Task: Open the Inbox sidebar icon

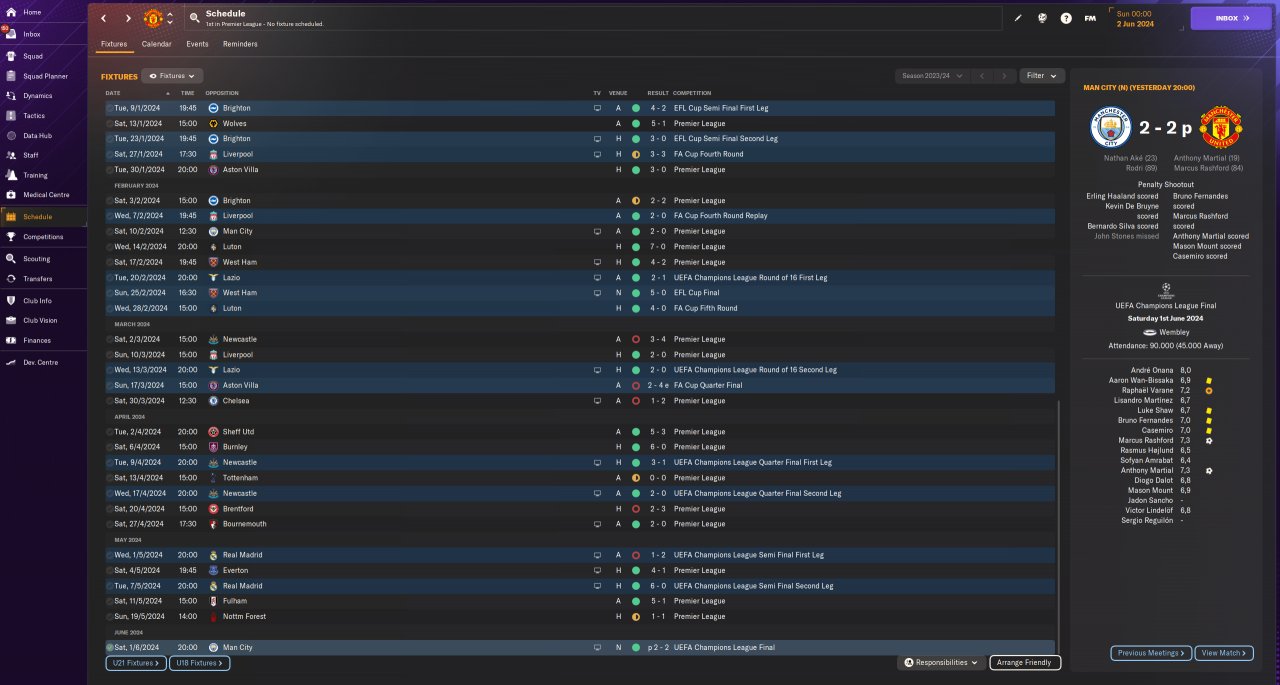Action: pos(11,33)
